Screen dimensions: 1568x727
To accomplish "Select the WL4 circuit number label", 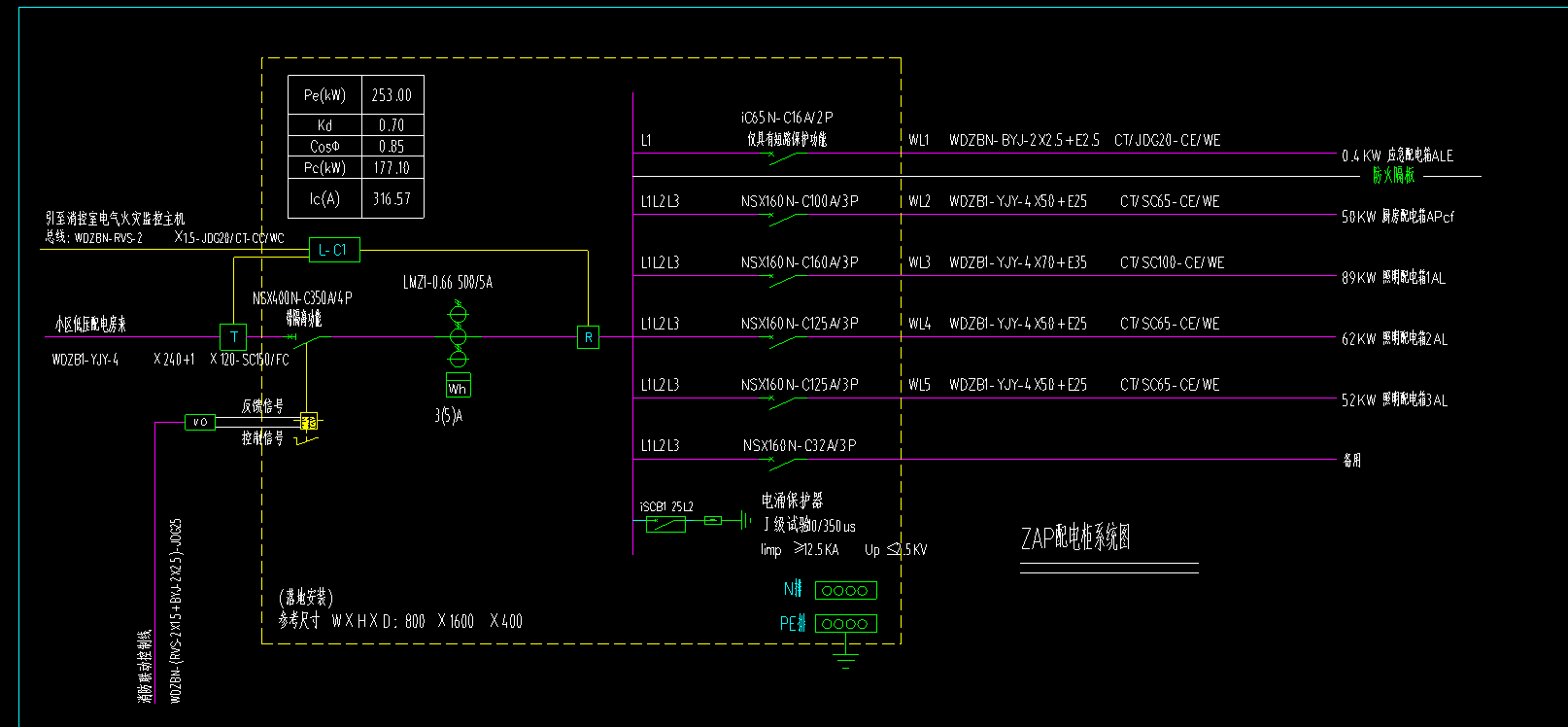I will pyautogui.click(x=919, y=324).
